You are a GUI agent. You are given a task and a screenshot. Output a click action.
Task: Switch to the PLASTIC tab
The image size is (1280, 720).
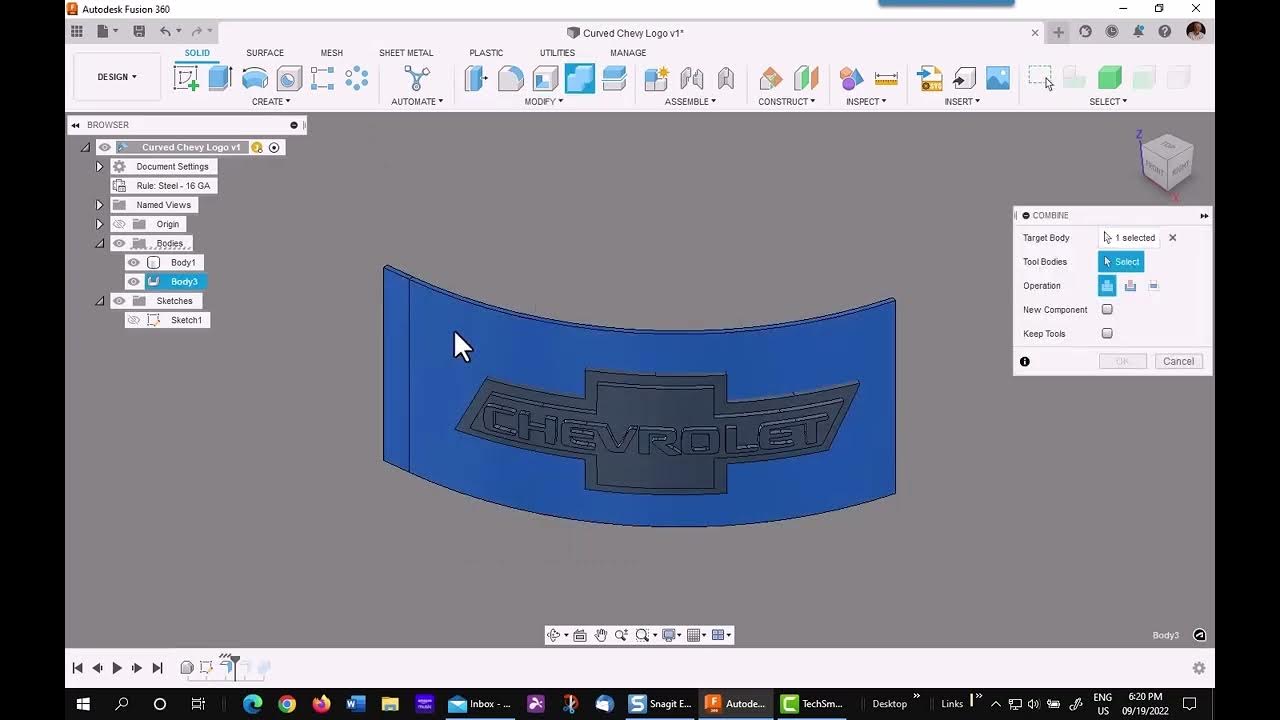[x=486, y=53]
